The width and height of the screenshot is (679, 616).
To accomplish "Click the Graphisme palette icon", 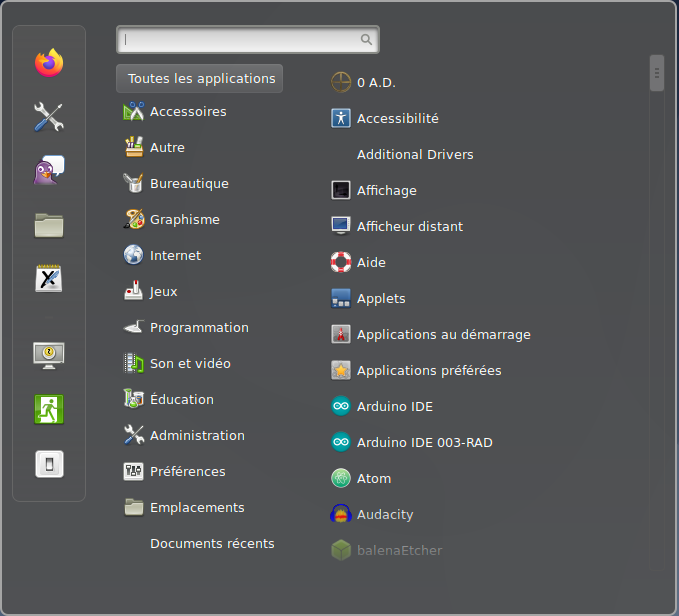I will (x=134, y=219).
